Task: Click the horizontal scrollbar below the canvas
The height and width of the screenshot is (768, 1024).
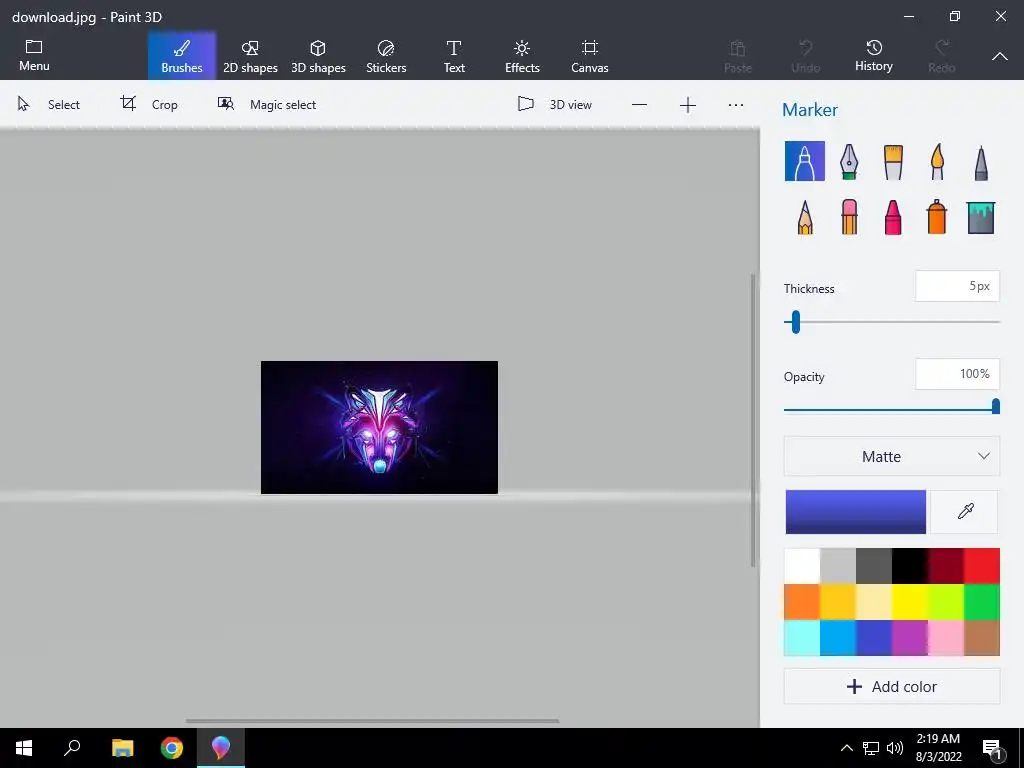Action: pyautogui.click(x=372, y=721)
